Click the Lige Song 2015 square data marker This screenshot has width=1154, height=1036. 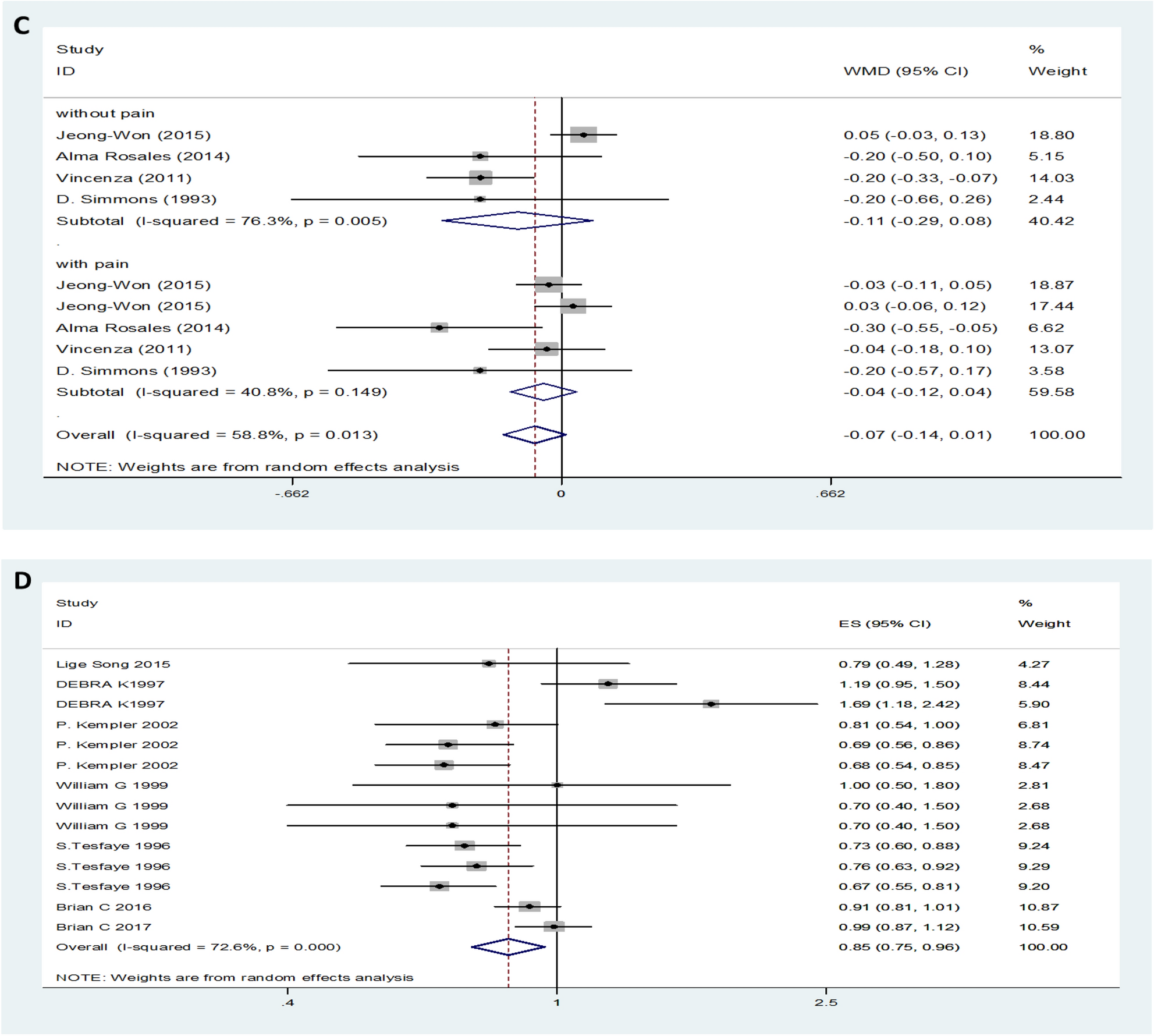pos(489,664)
